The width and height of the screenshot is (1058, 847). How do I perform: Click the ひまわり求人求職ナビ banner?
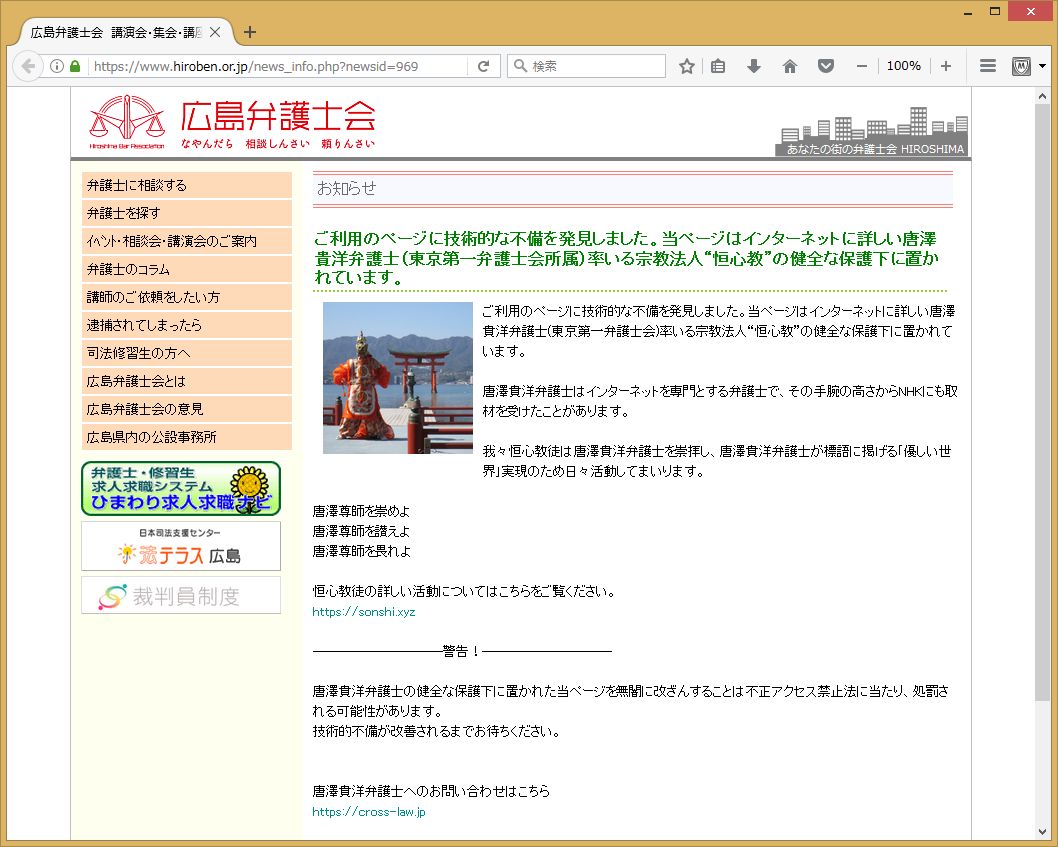(181, 489)
